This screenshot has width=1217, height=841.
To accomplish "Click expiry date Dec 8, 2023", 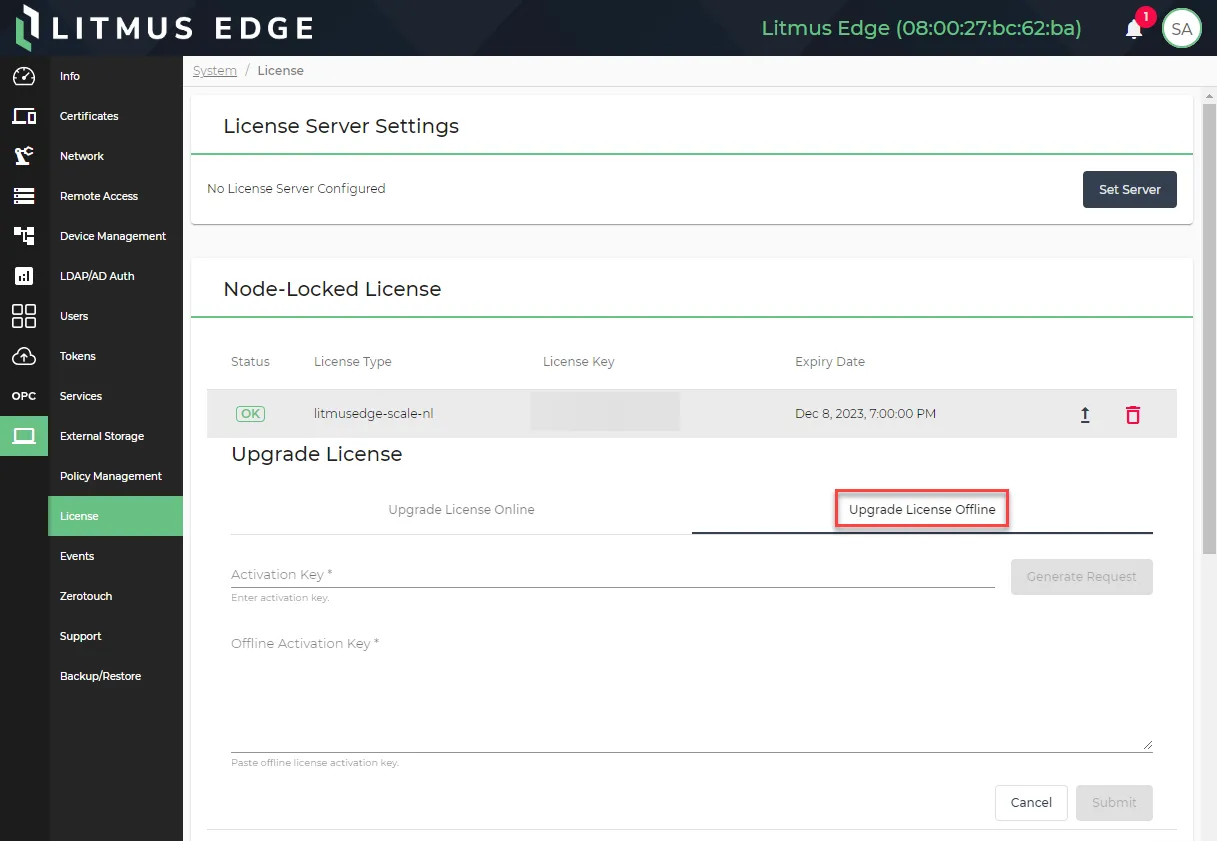I will (x=866, y=414).
